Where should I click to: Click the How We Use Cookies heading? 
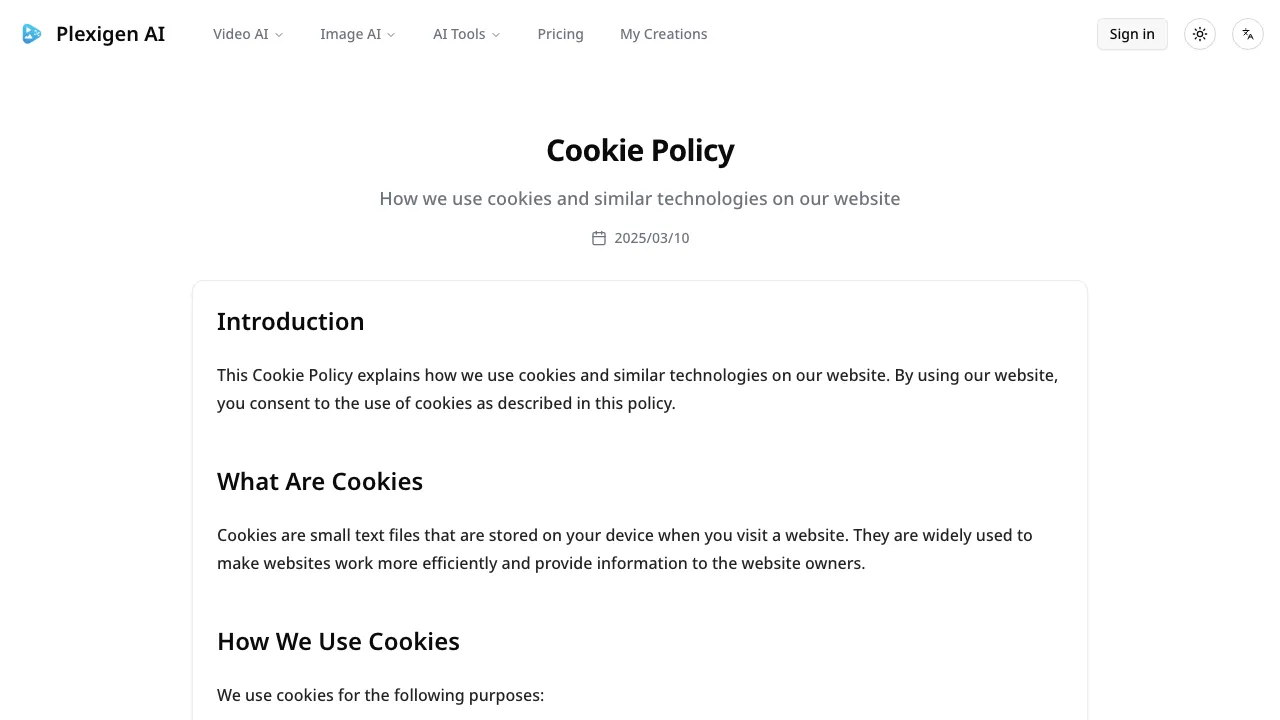click(x=338, y=641)
